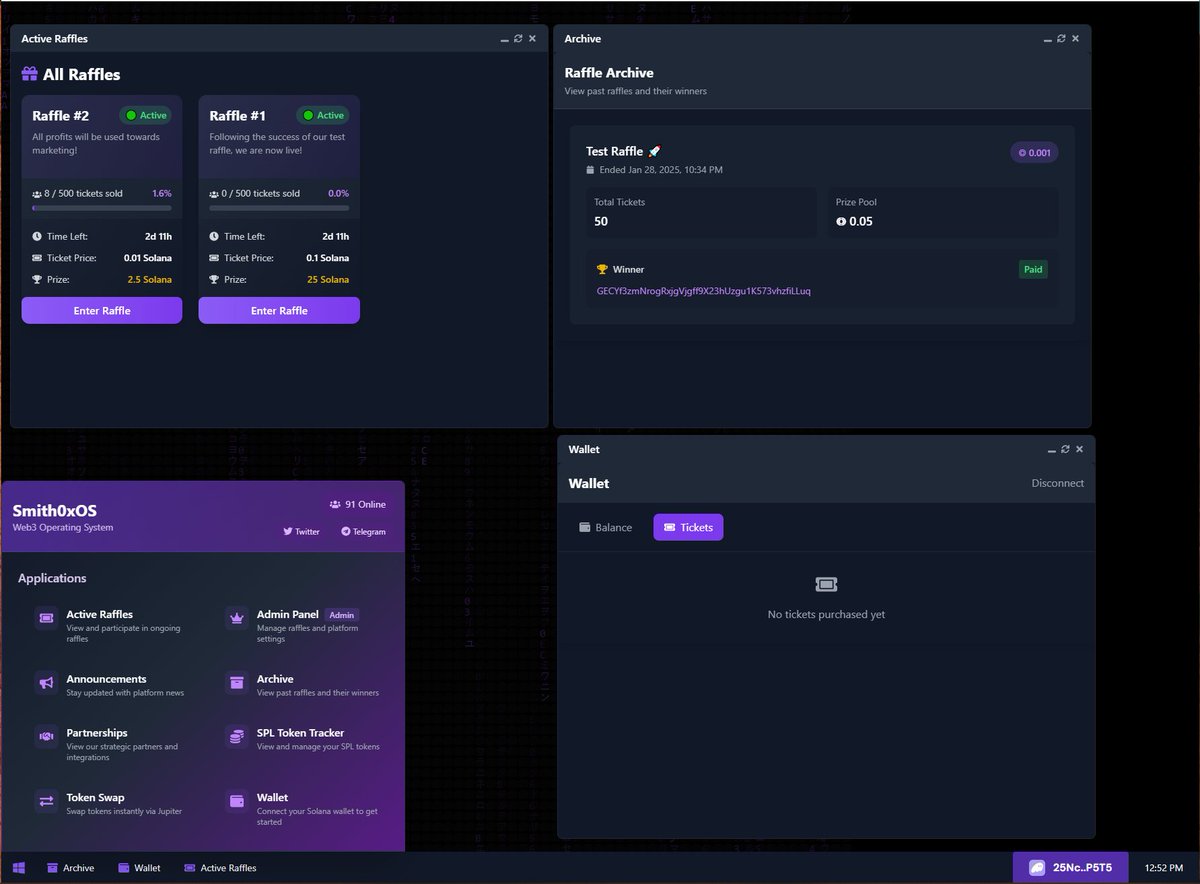Click the Smith0xOS title
The height and width of the screenshot is (884, 1200).
tap(55, 510)
